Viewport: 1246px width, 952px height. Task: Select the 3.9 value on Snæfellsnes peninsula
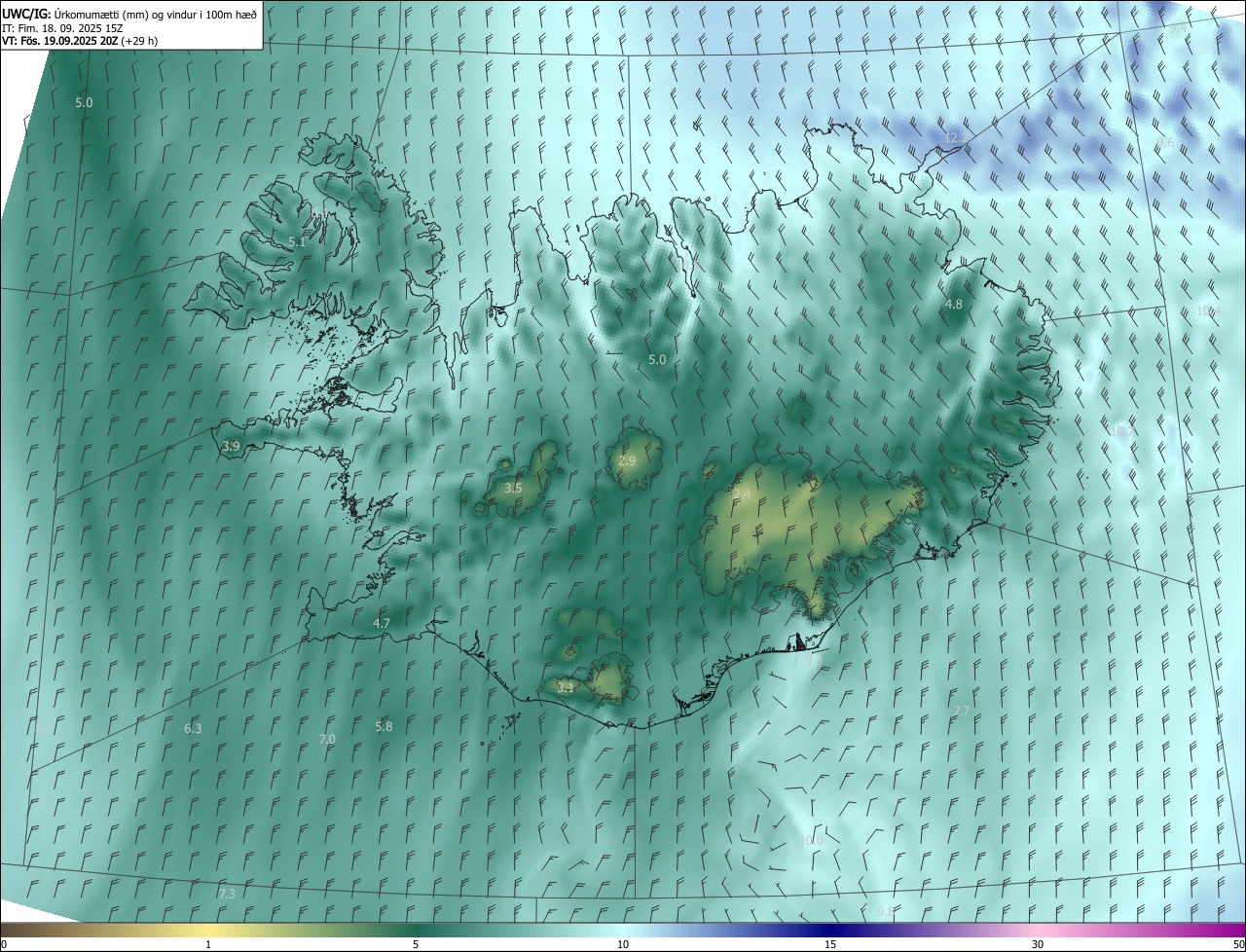coord(231,446)
